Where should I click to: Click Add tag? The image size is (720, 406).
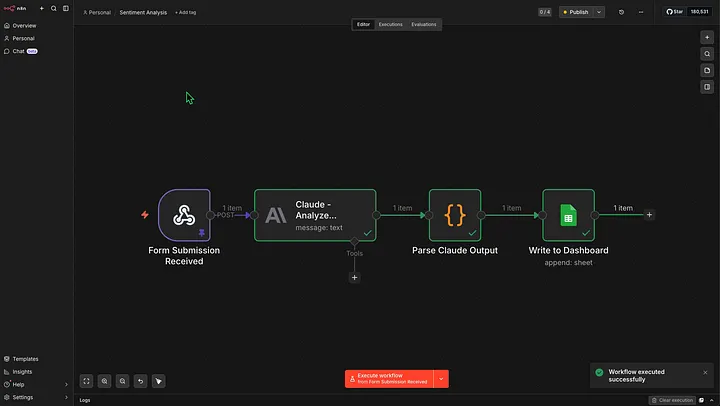(186, 12)
